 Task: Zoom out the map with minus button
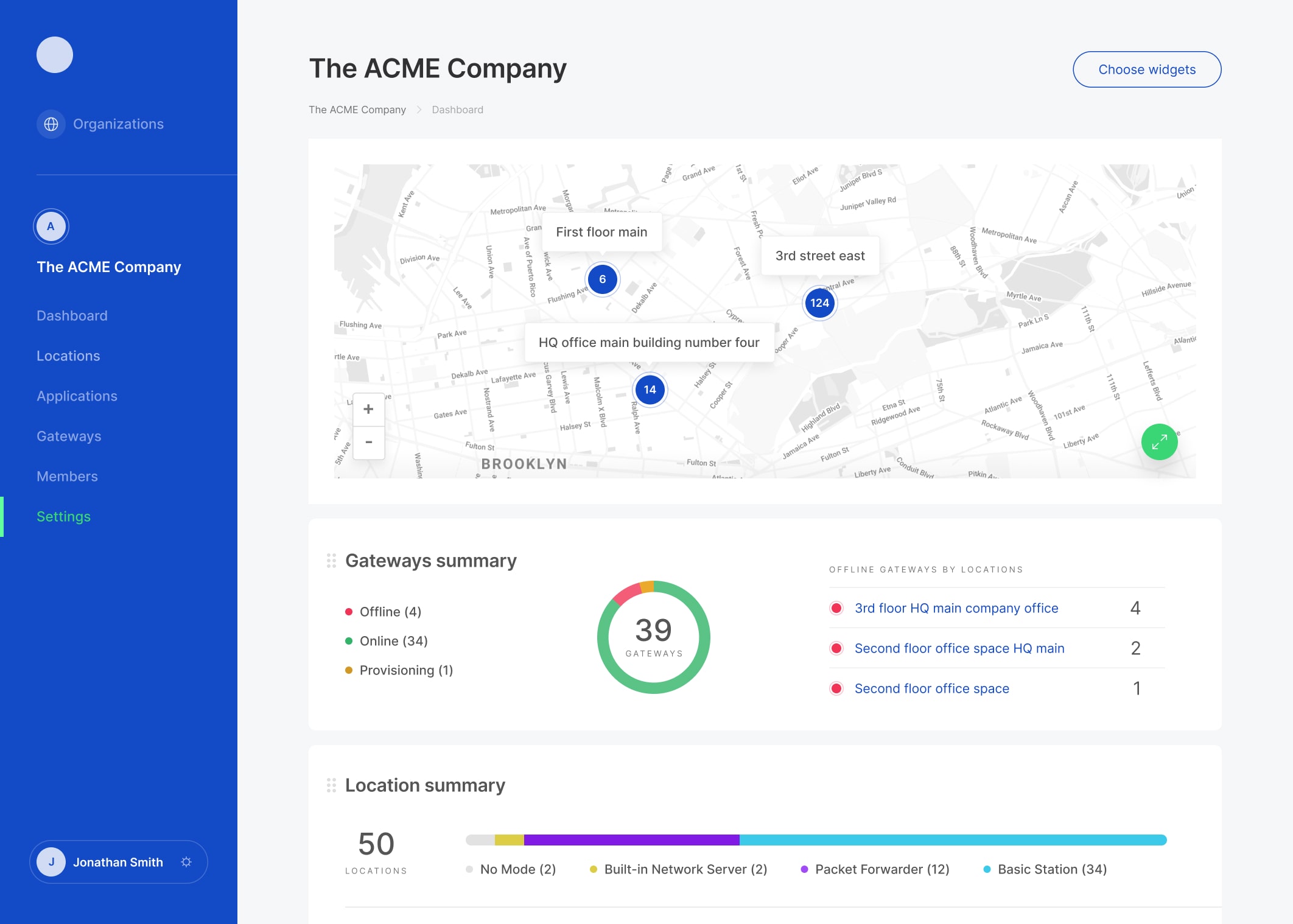tap(368, 443)
